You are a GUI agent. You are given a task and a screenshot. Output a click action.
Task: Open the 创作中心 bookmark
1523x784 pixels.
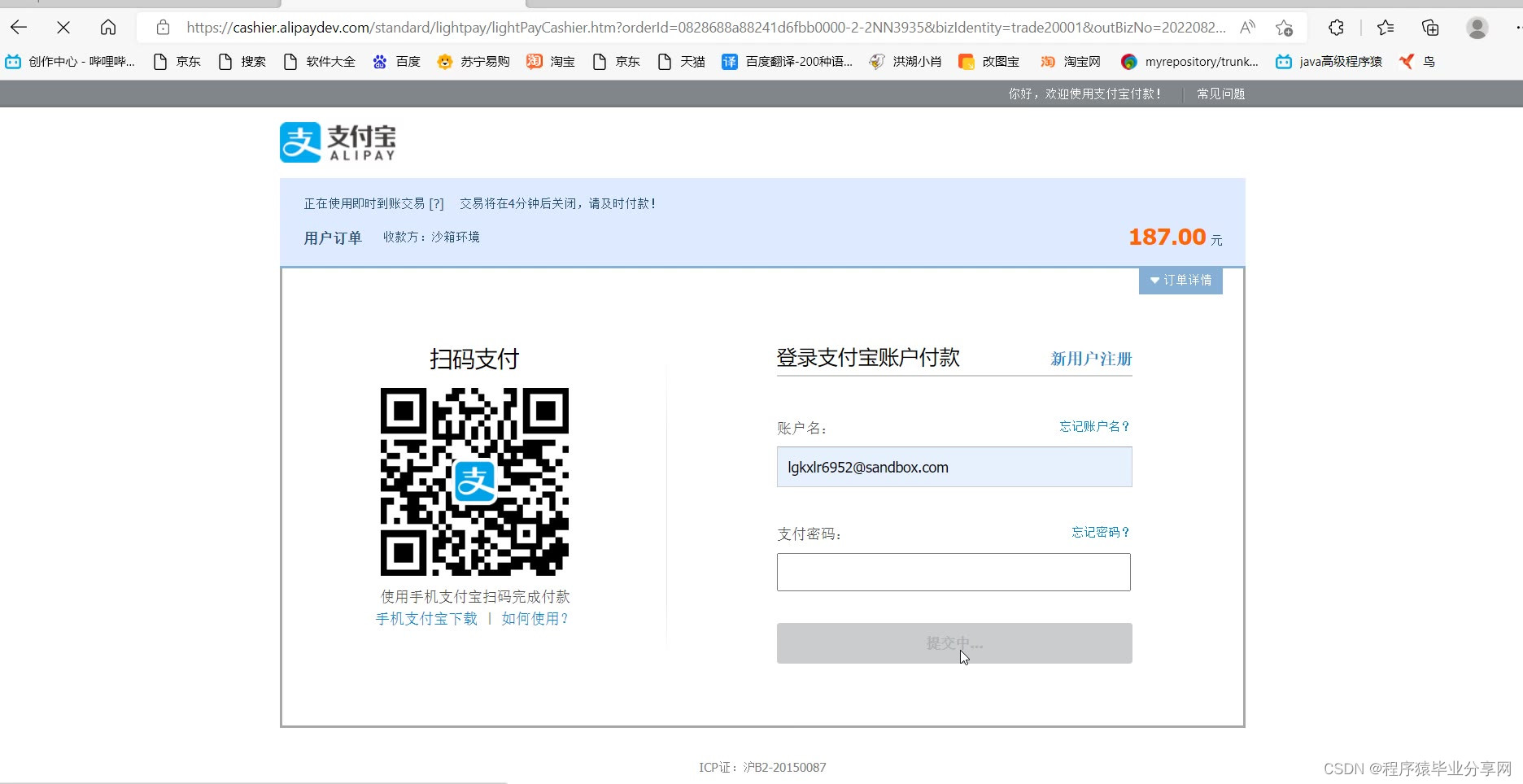[x=70, y=62]
